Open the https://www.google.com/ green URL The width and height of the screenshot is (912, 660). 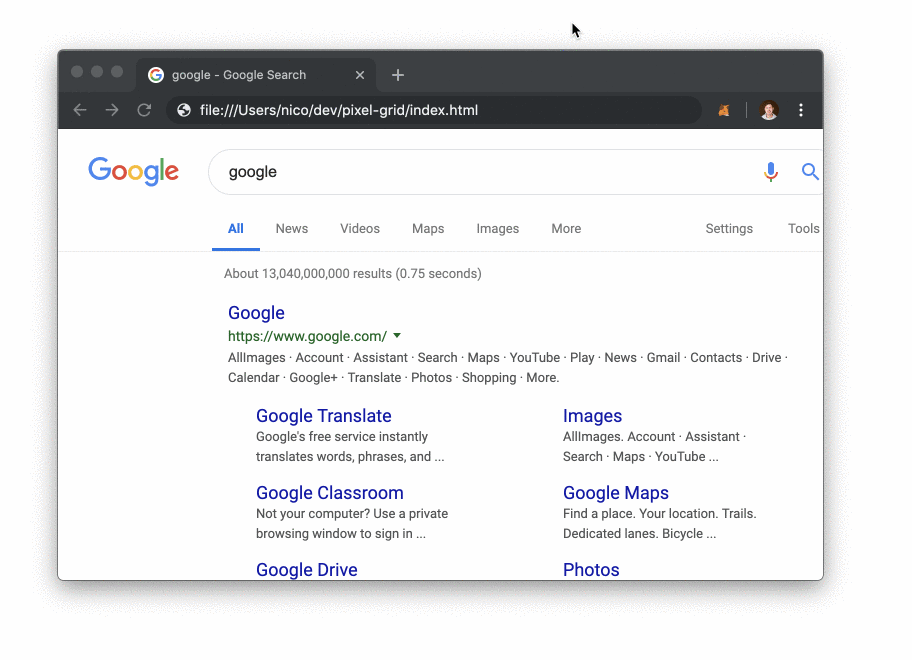pos(307,336)
